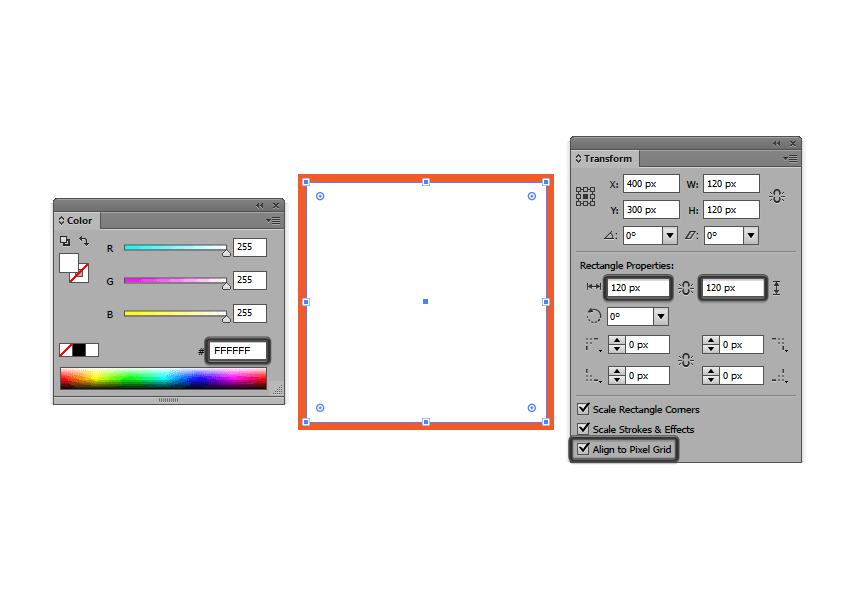The image size is (850, 600).
Task: Click the FFFFFF hex value field
Action: point(235,349)
